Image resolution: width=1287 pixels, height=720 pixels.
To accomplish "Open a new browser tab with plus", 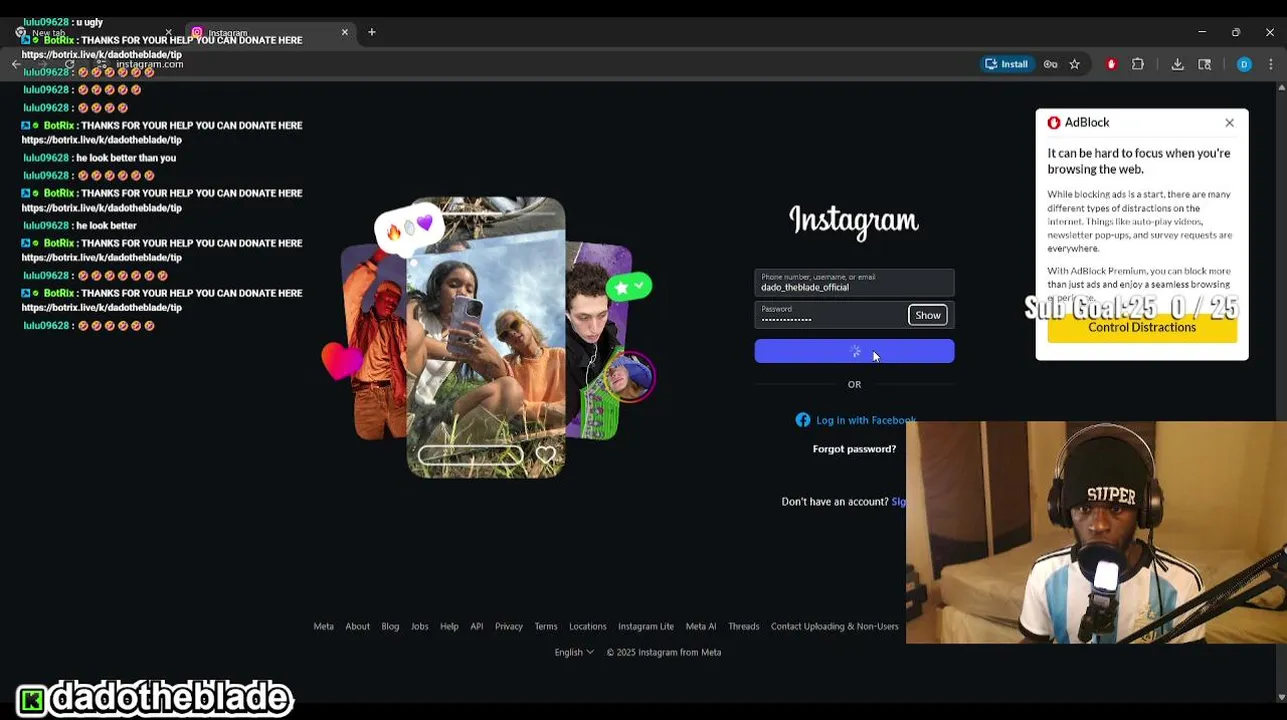I will point(371,32).
